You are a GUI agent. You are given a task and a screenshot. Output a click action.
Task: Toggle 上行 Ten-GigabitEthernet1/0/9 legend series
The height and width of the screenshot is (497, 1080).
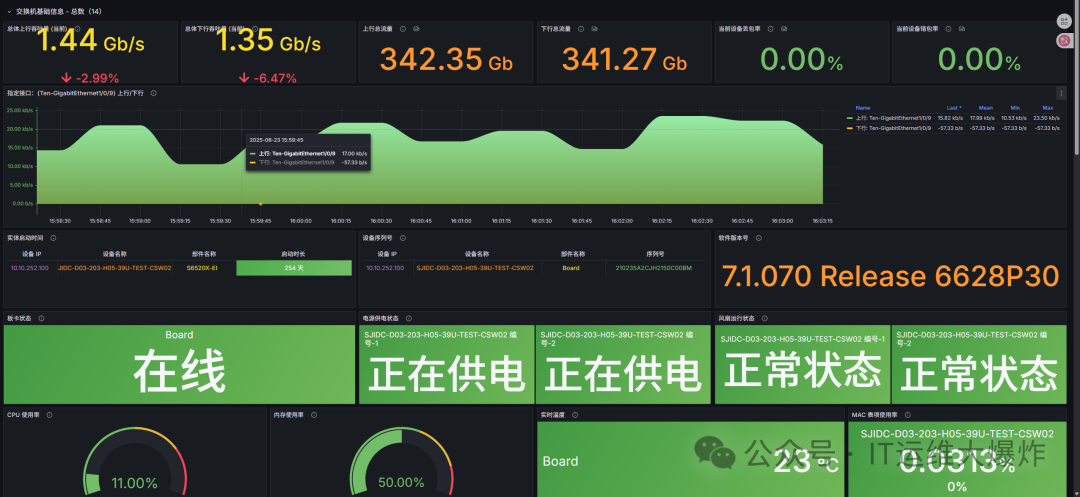(893, 118)
